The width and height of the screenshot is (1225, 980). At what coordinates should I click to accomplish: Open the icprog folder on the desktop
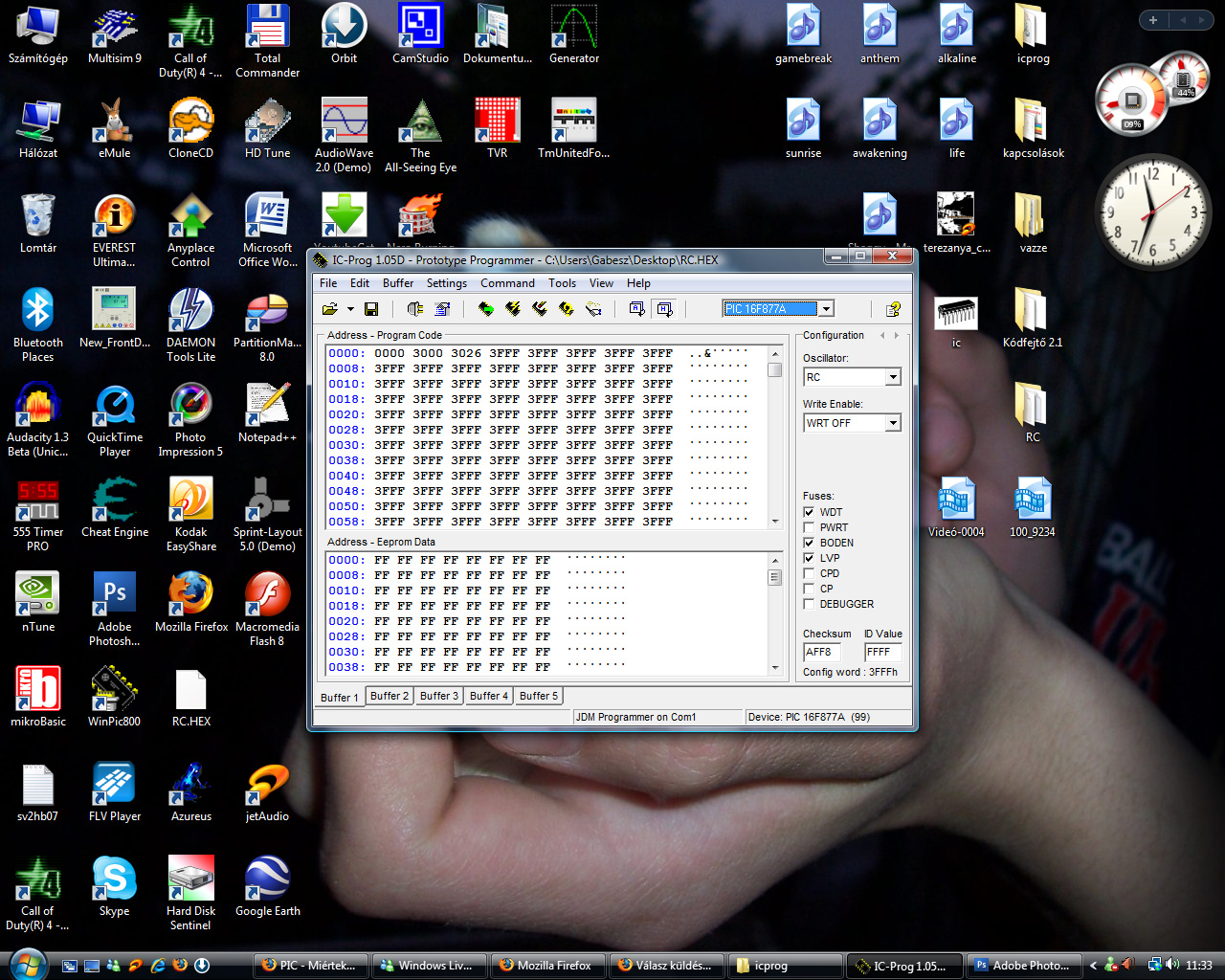(1033, 34)
